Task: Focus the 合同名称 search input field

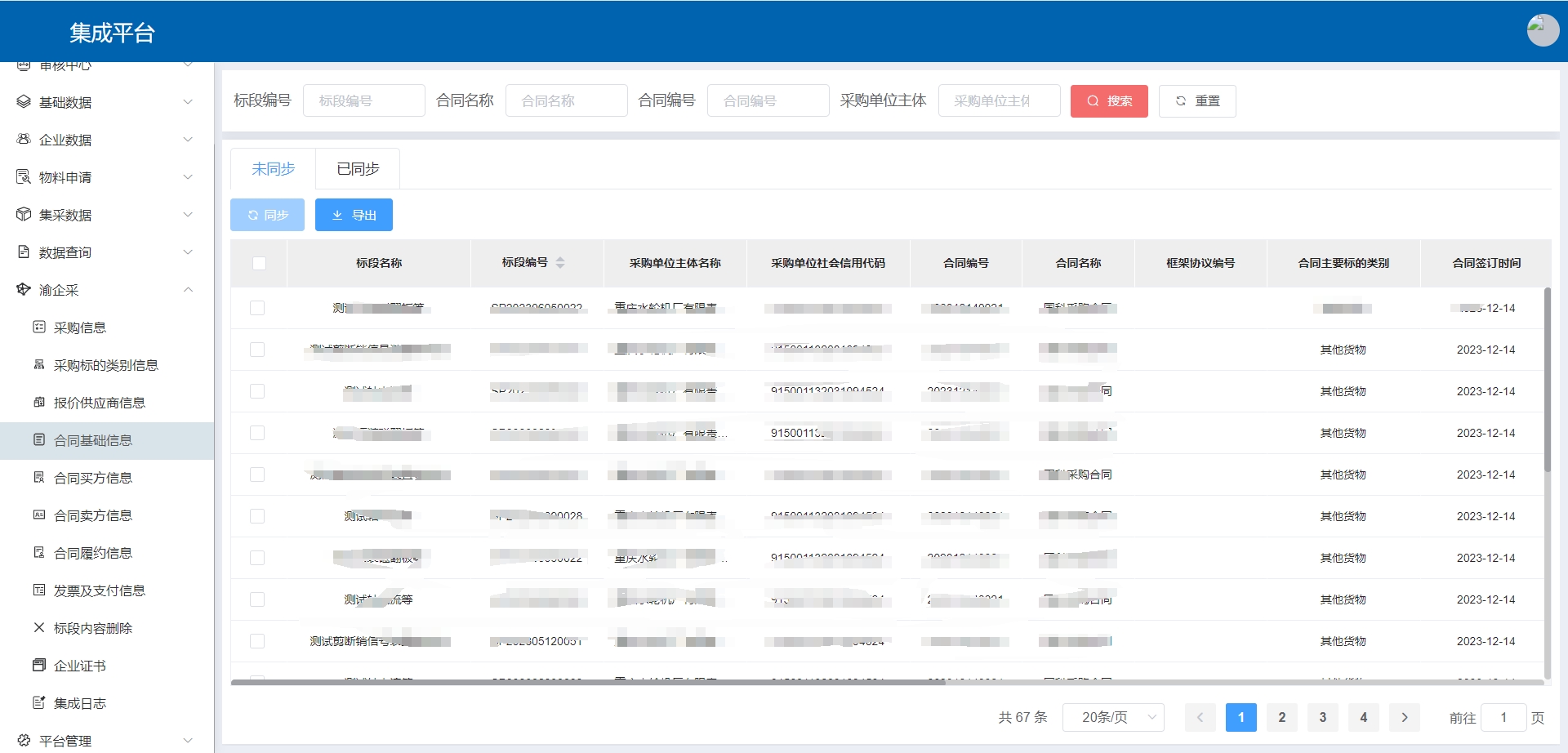Action: click(566, 101)
